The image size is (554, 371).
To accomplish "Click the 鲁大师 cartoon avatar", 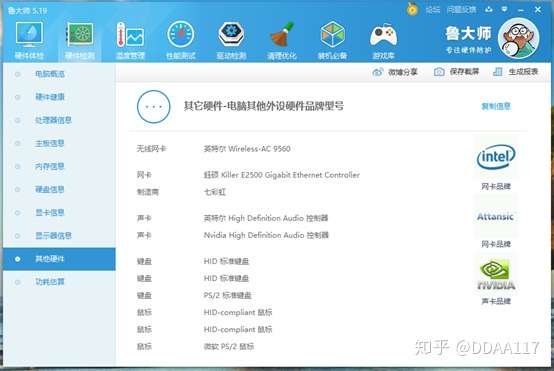I will (x=518, y=38).
